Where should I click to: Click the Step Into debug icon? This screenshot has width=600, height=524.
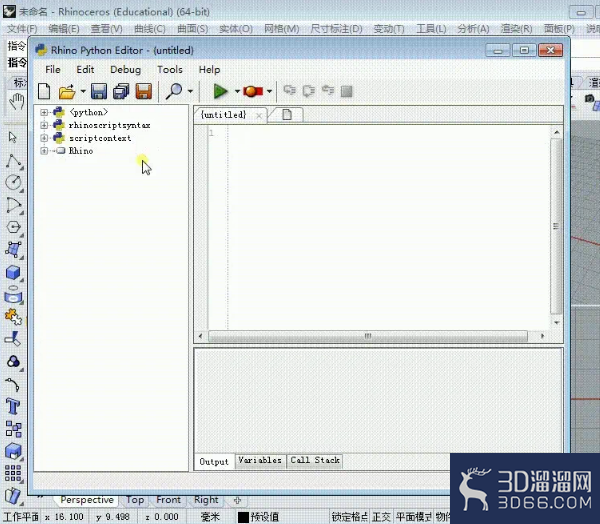coord(290,91)
